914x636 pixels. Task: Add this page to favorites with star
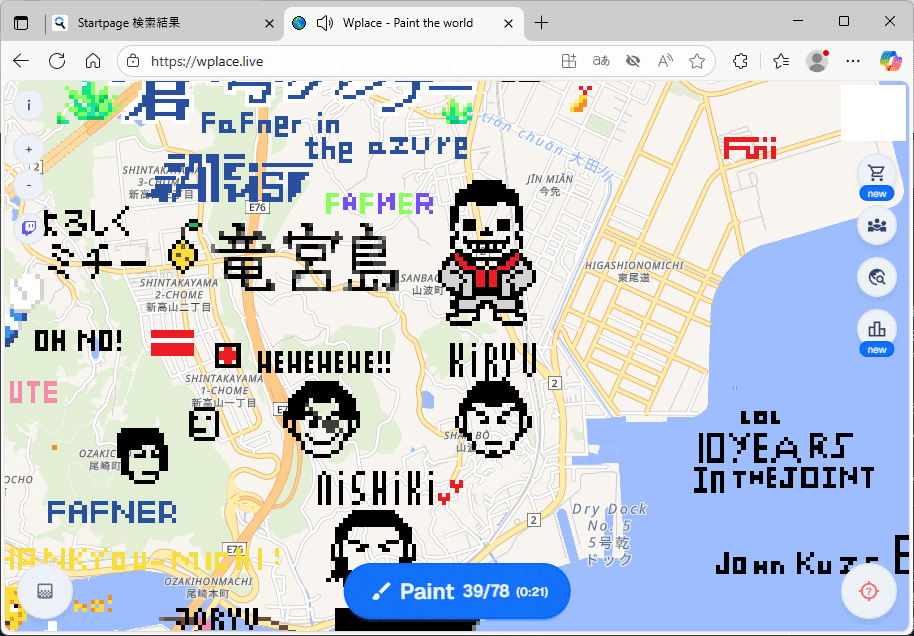coord(697,61)
